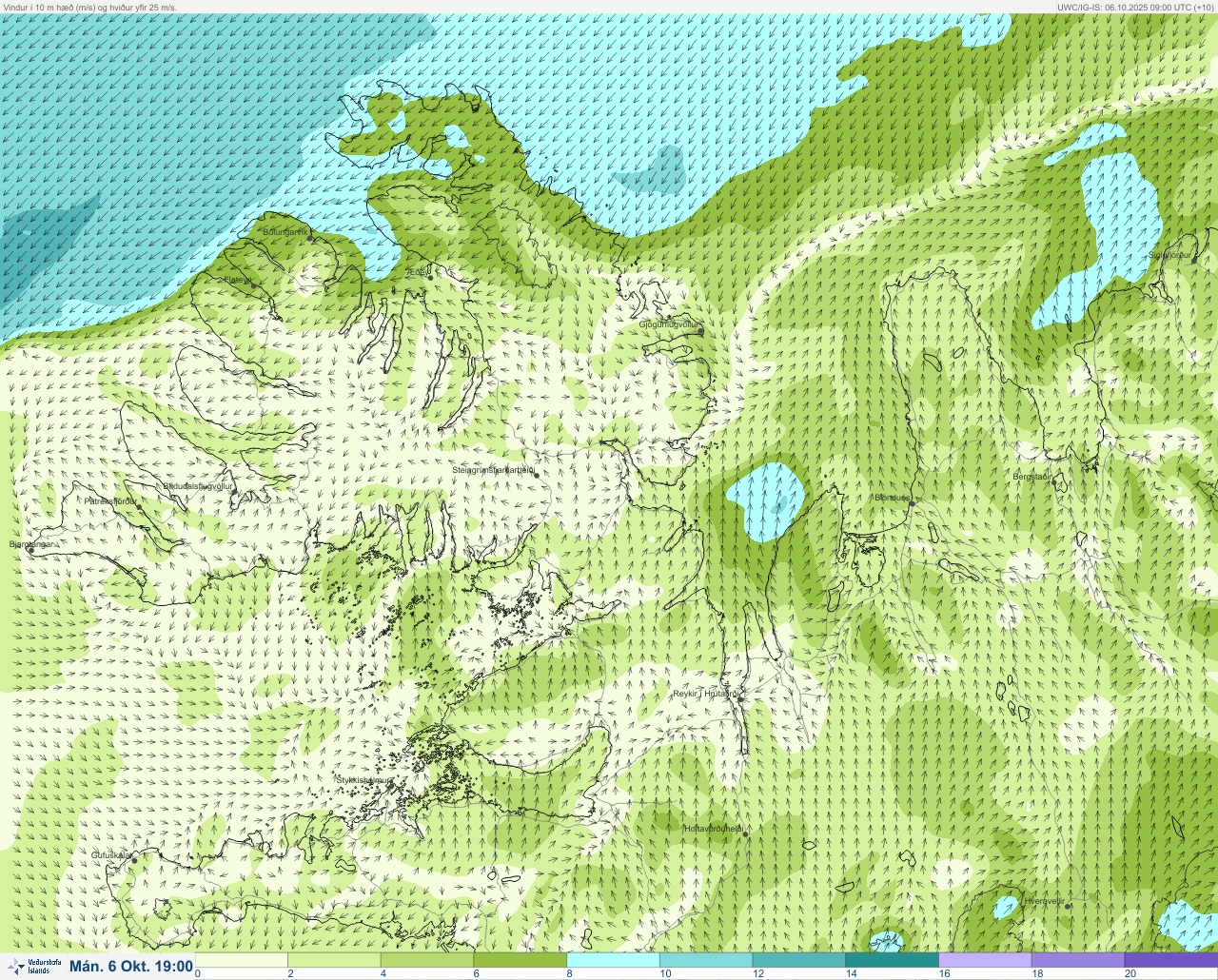Pick the above 20 m/s legend color
This screenshot has height=980, width=1218.
coord(1171,960)
